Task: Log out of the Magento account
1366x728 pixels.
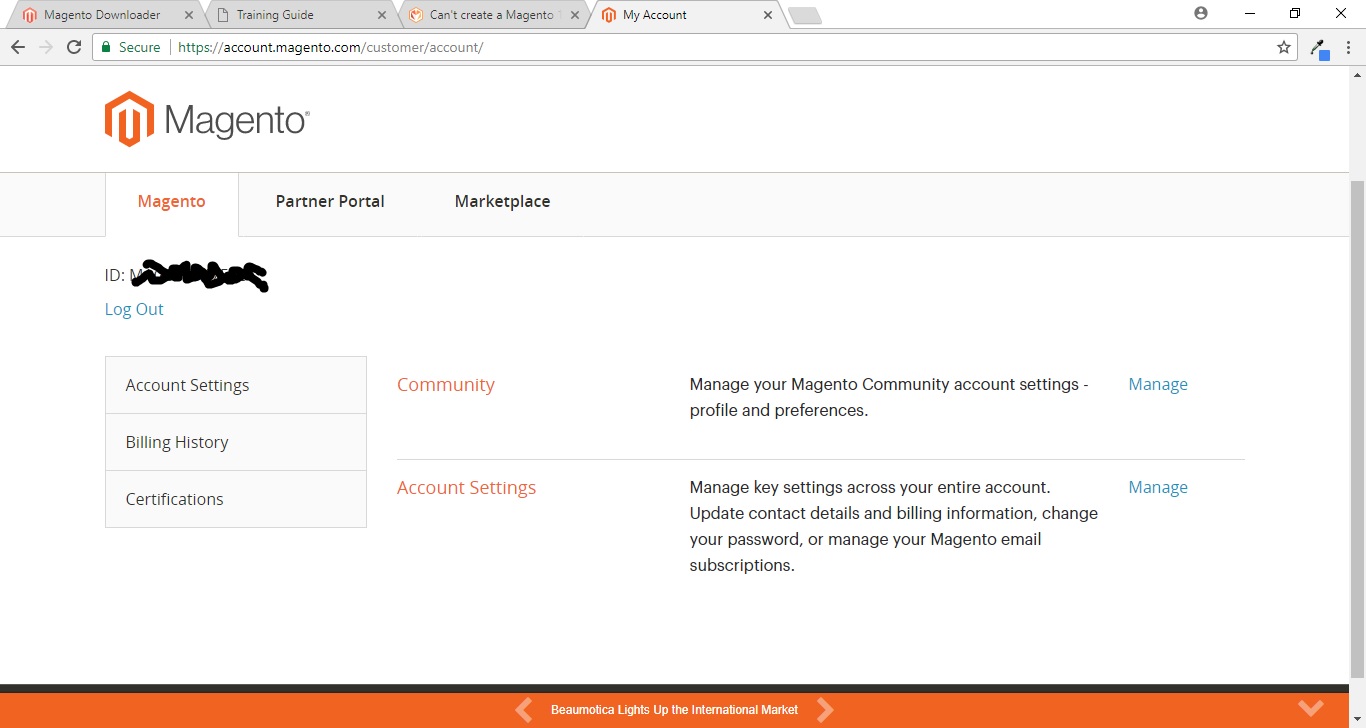Action: (x=133, y=309)
